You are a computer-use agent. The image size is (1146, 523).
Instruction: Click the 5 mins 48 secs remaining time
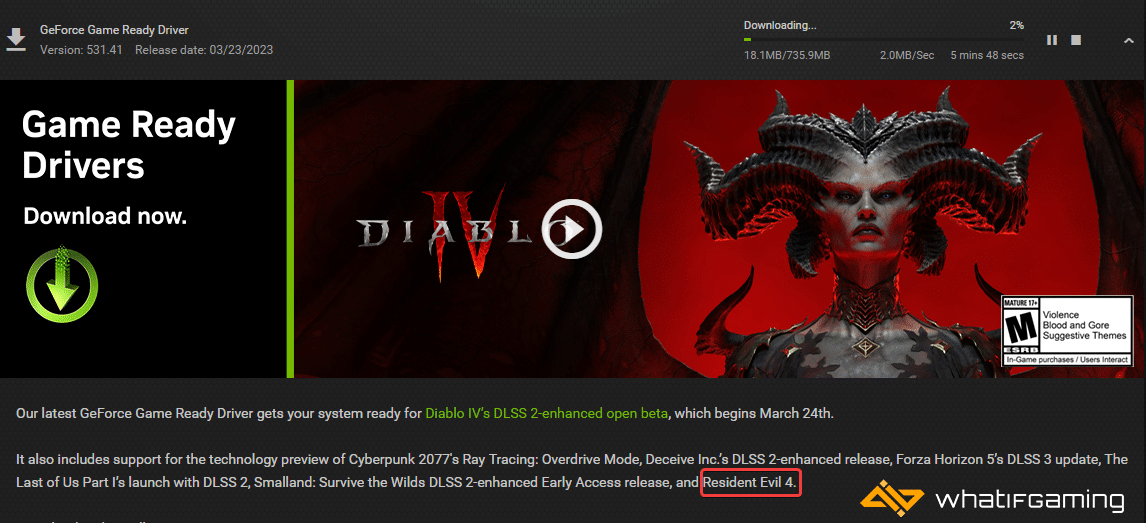pos(987,56)
